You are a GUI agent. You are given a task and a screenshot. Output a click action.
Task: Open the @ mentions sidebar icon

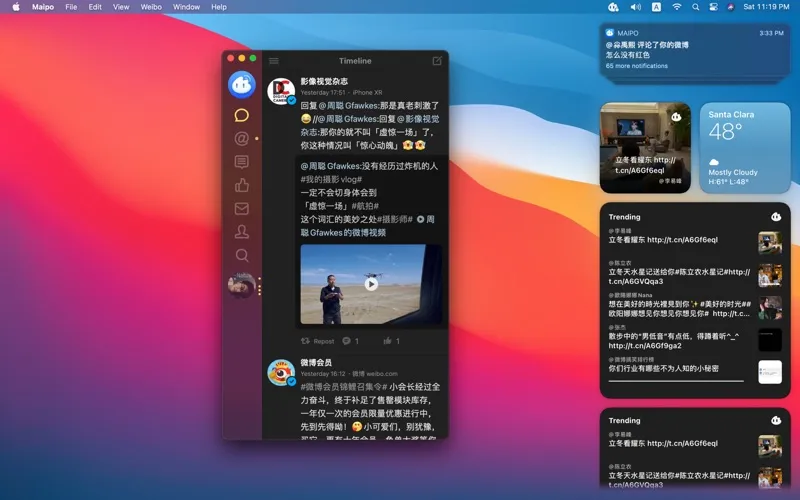point(242,138)
